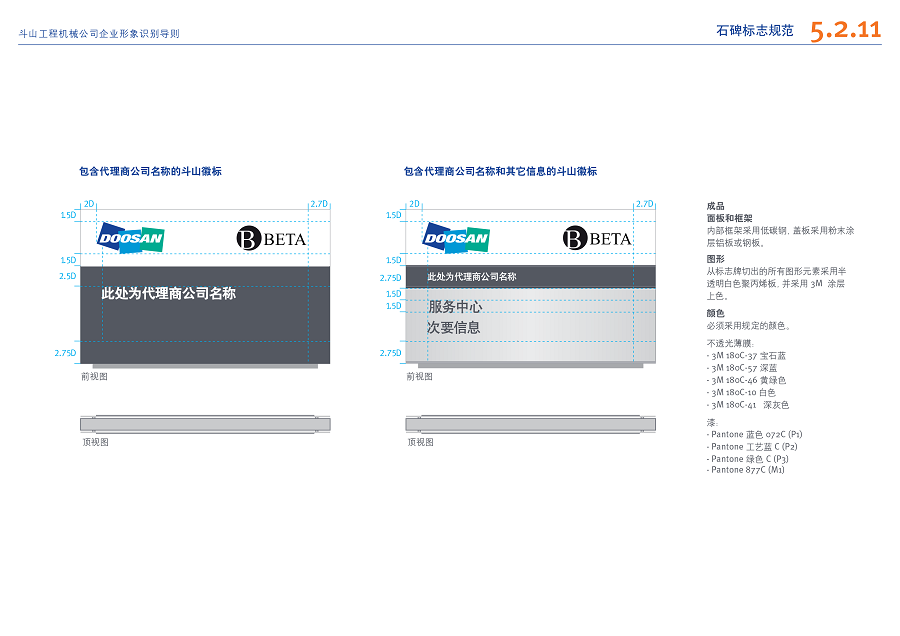900x636 pixels.
Task: Click the entry Pantone 工艺蓝 C (P2)
Action: (x=752, y=447)
